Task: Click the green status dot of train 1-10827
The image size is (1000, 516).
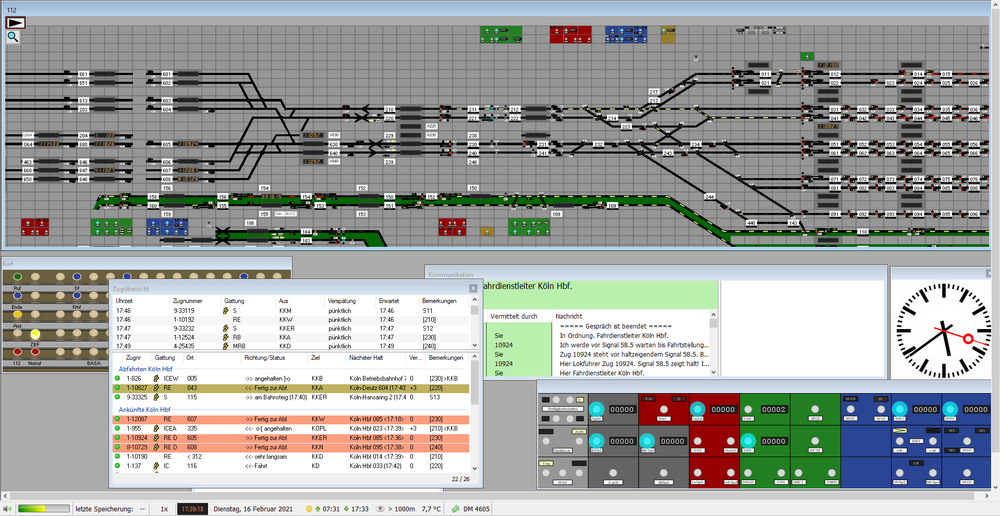Action: 117,388
